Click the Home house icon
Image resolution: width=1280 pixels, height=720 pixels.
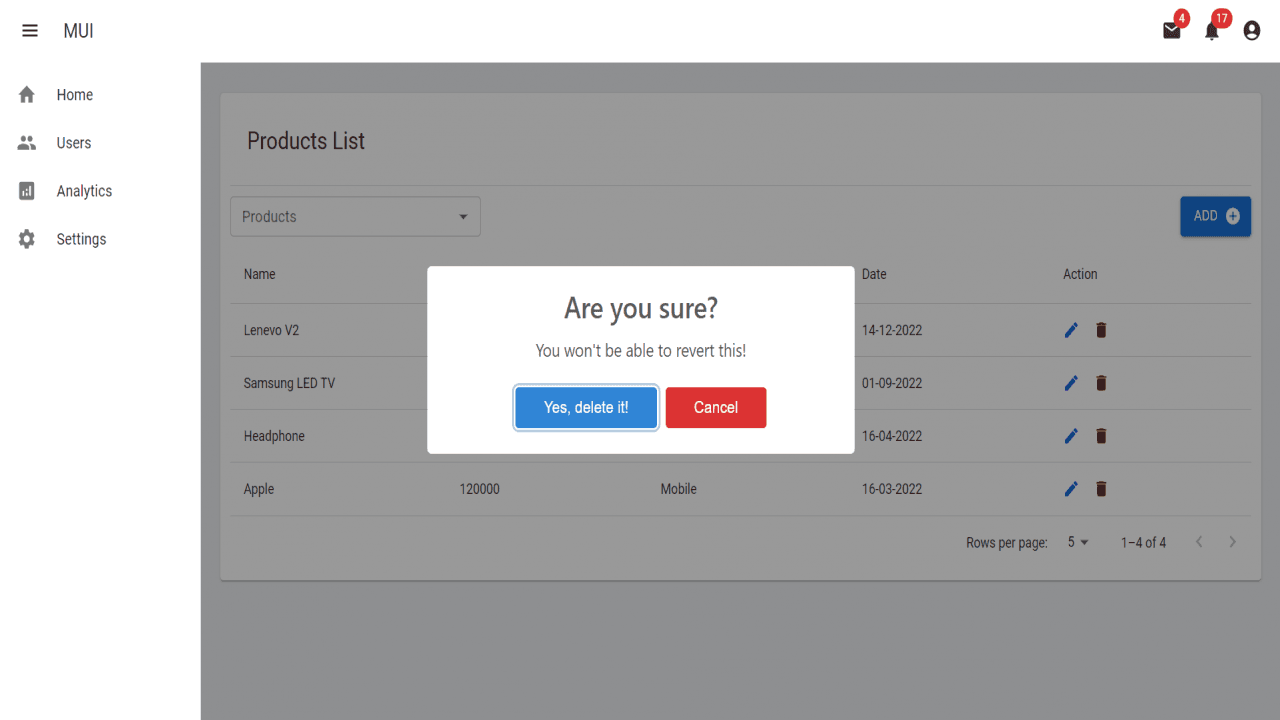27,95
